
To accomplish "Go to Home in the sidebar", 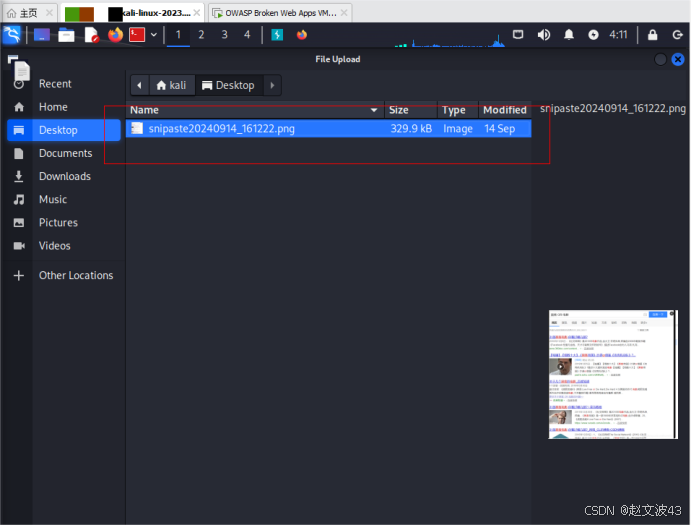I will tap(53, 107).
